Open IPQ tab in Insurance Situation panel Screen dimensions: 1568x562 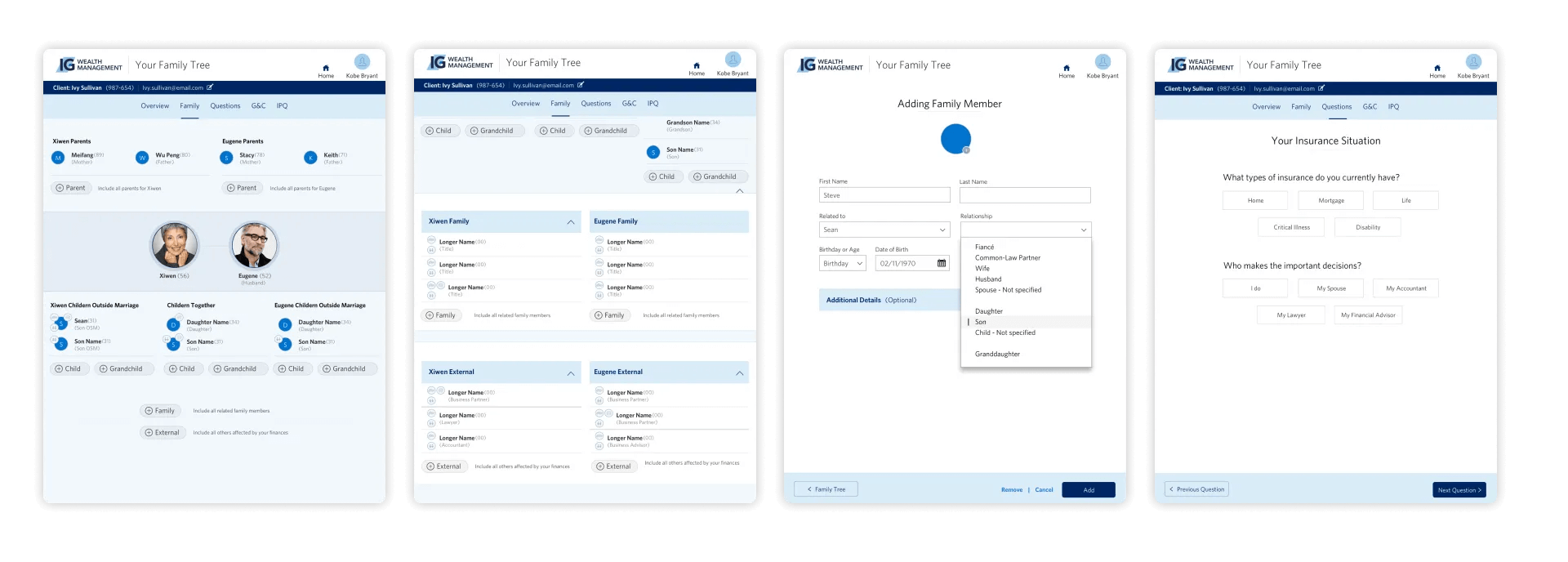click(1393, 107)
